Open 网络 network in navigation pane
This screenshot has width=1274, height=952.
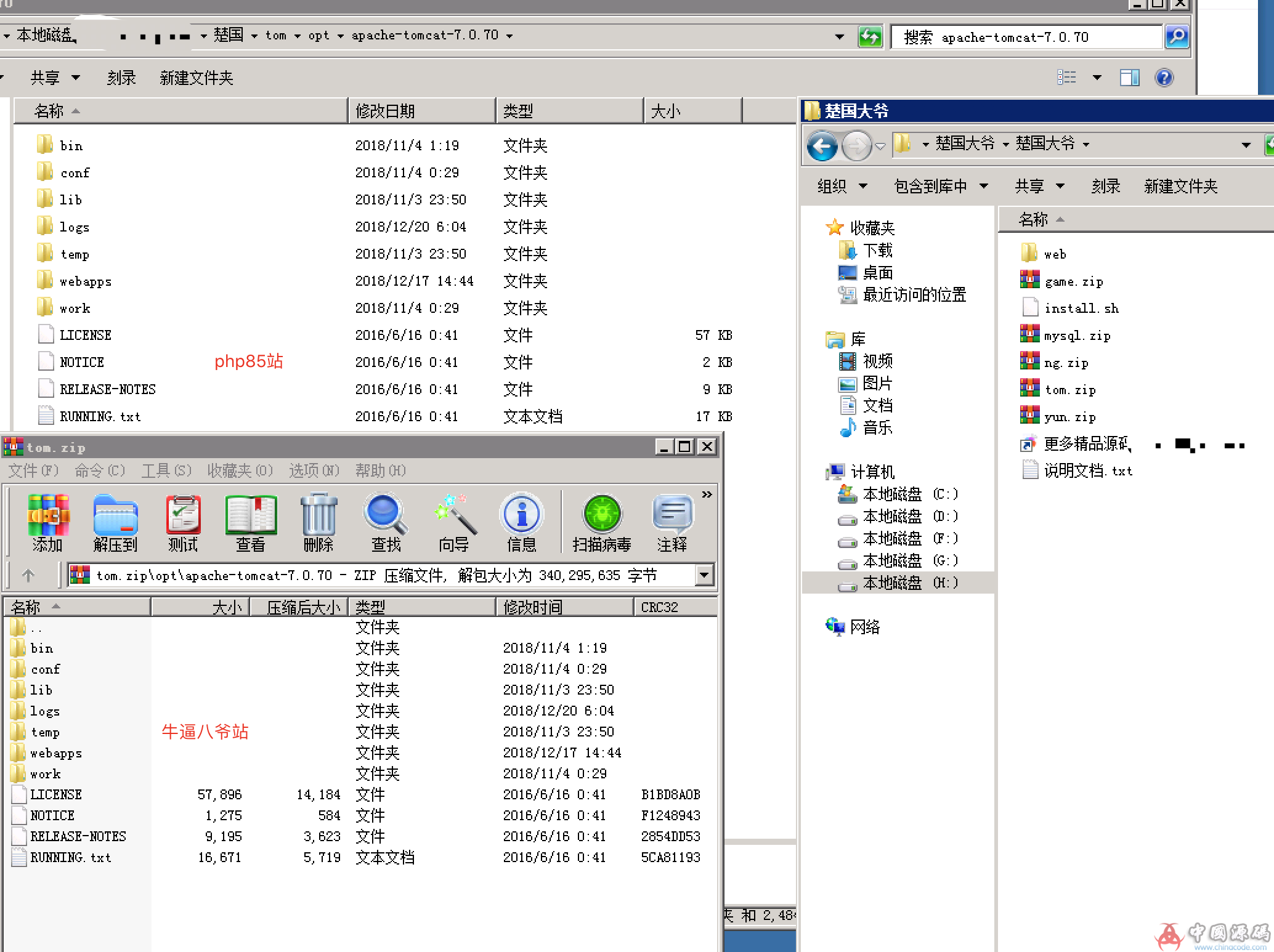[x=853, y=627]
